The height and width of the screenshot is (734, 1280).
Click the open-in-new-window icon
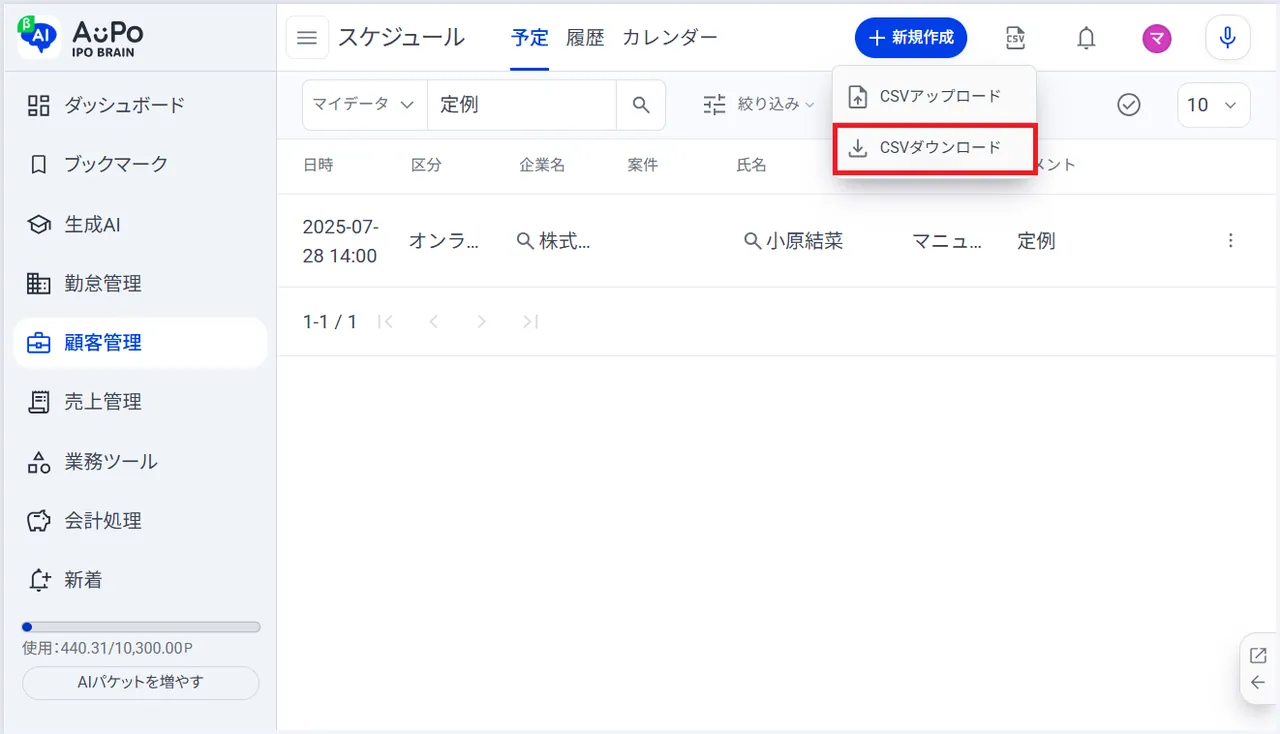coord(1258,656)
